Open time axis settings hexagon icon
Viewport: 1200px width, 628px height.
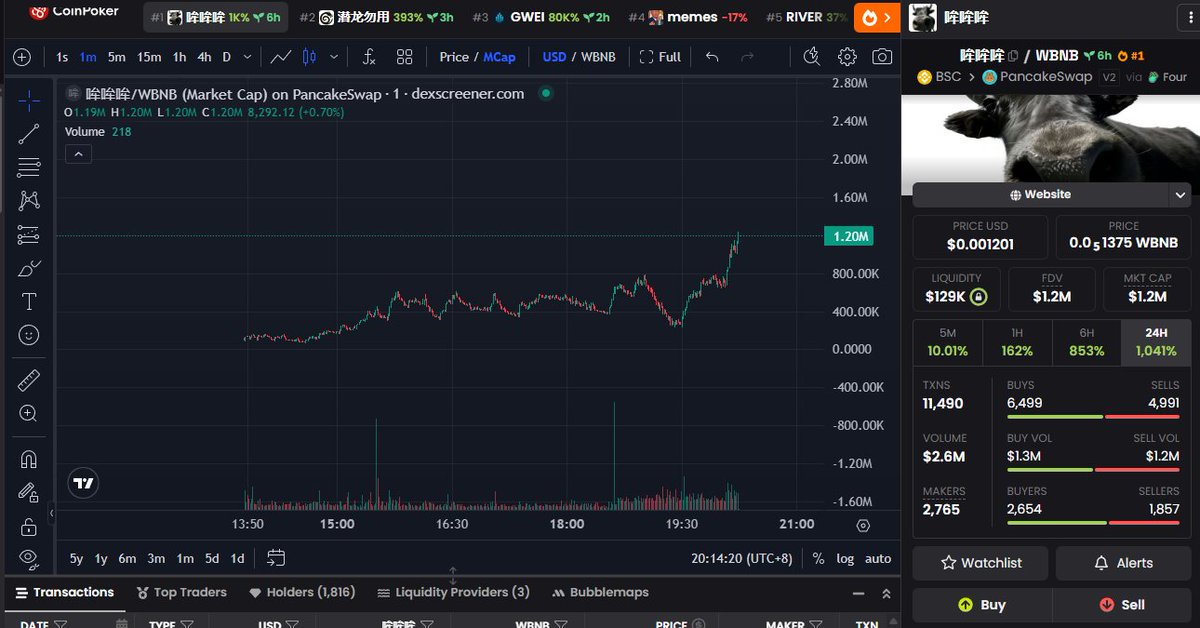click(864, 525)
